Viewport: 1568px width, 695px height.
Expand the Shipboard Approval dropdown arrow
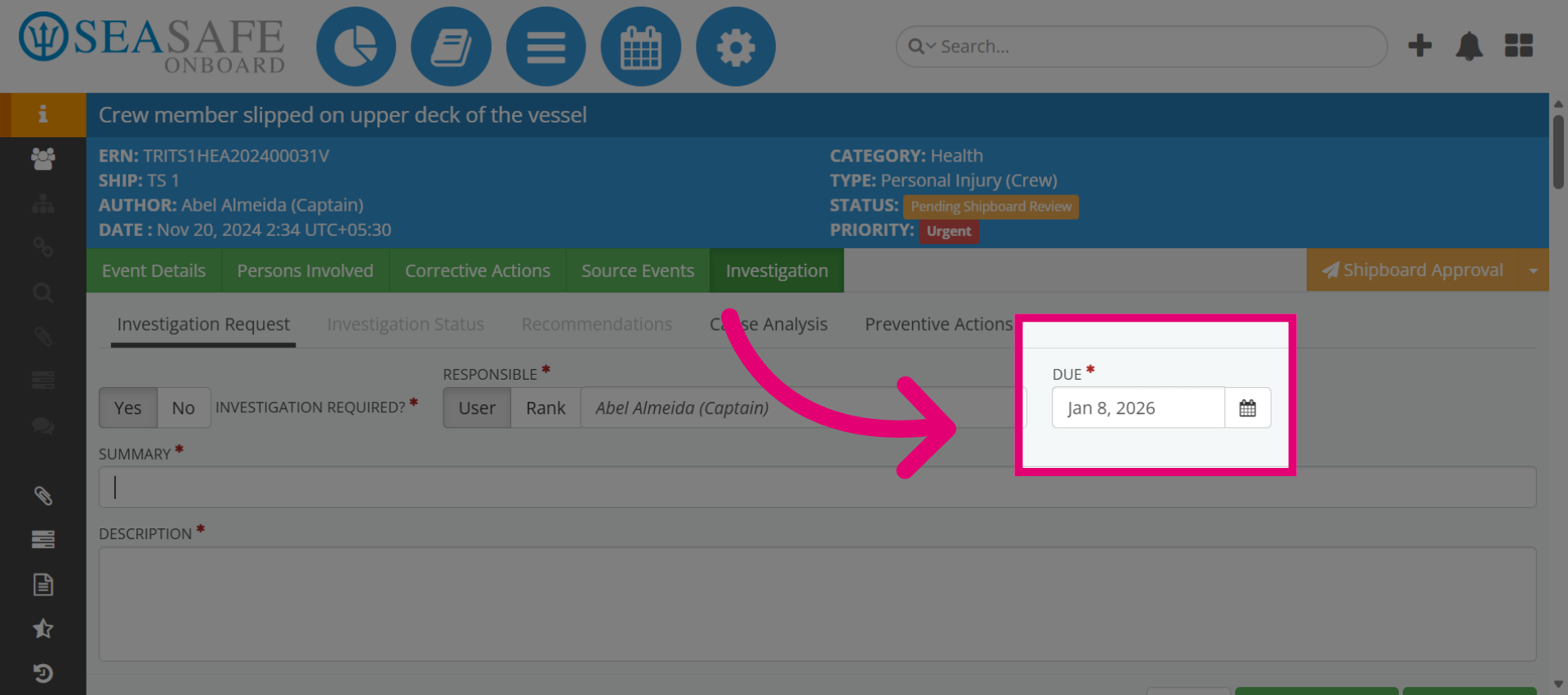pos(1533,270)
